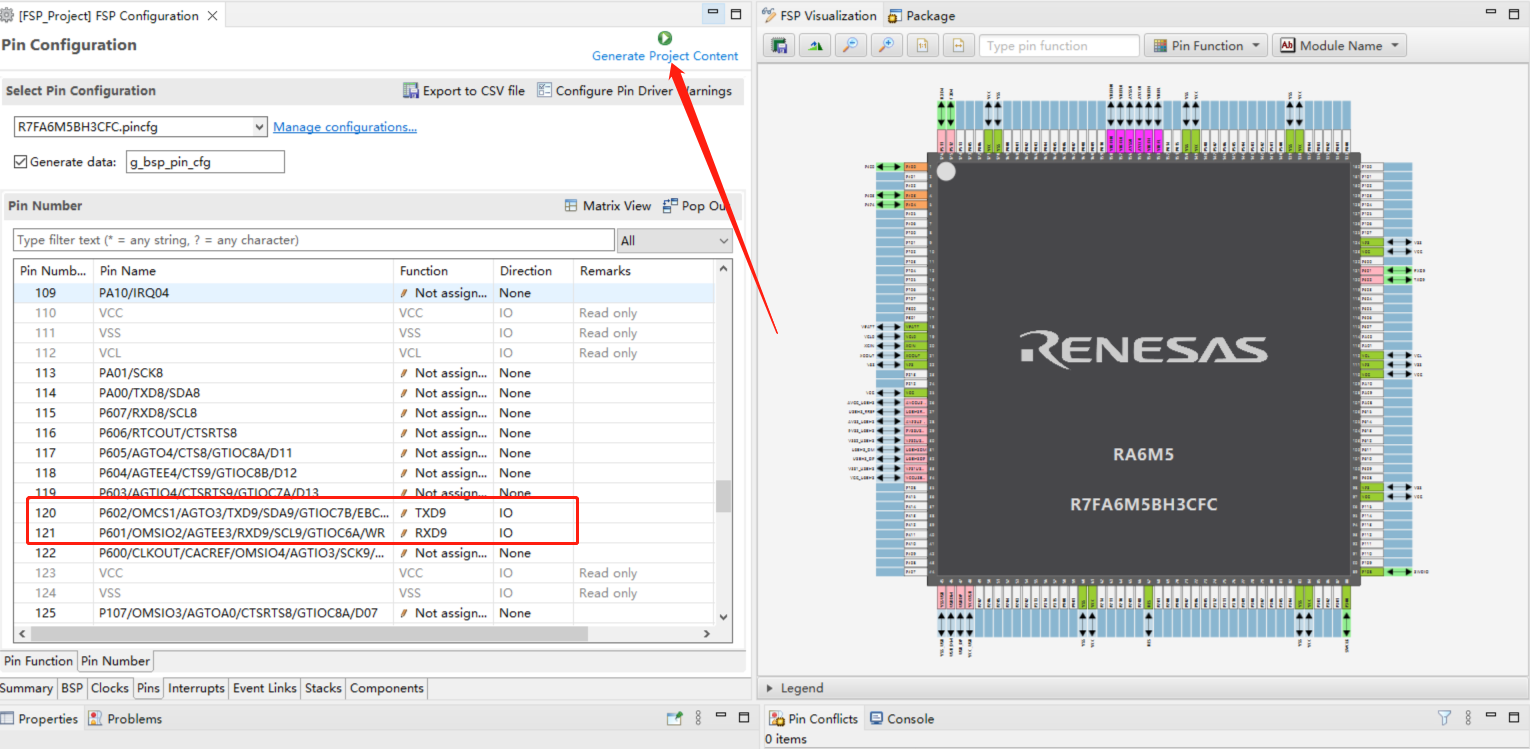Open the Properties panel view menu
The width and height of the screenshot is (1530, 749).
tap(699, 718)
